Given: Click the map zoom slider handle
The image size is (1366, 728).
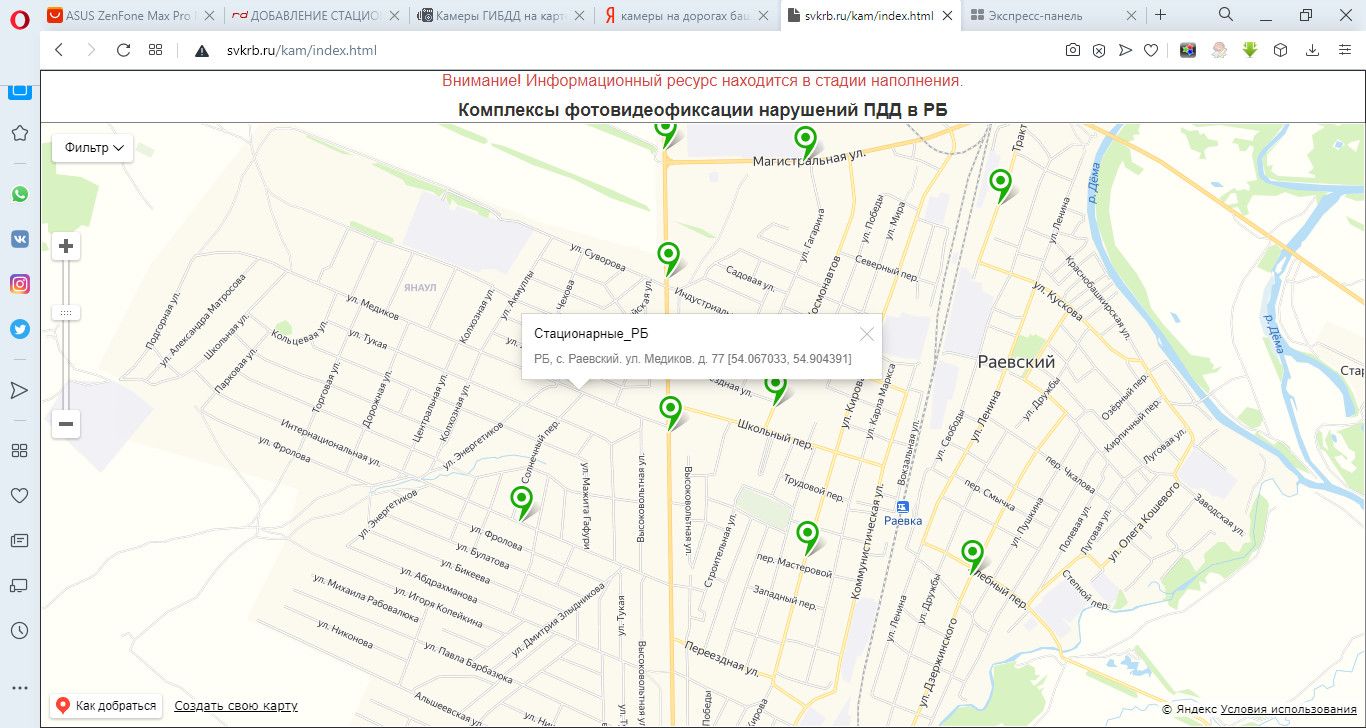Looking at the screenshot, I should [66, 313].
